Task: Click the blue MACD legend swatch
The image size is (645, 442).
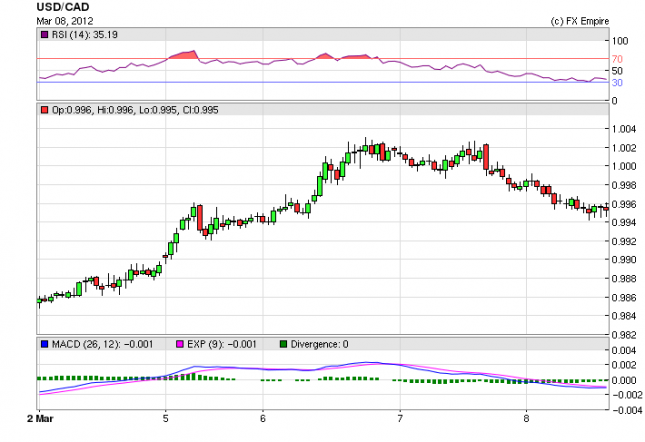Action: point(44,344)
